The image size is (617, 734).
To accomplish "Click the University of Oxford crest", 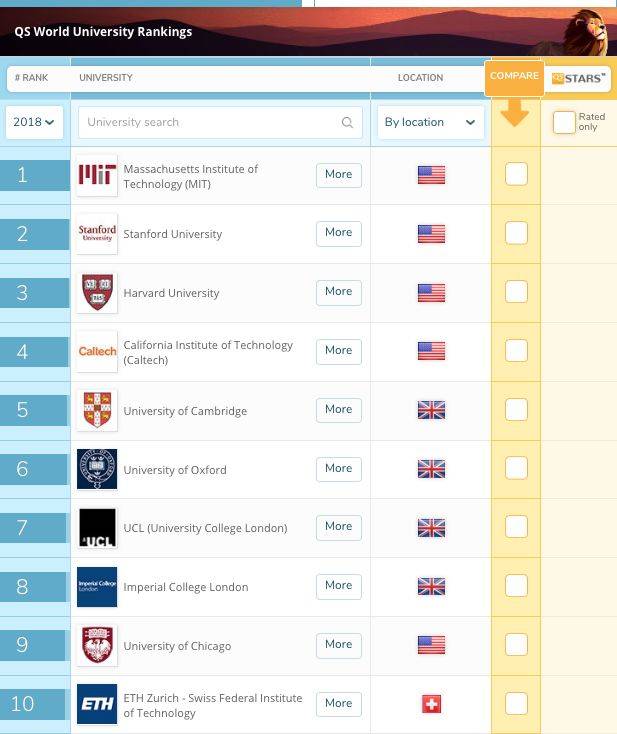I will tap(97, 469).
